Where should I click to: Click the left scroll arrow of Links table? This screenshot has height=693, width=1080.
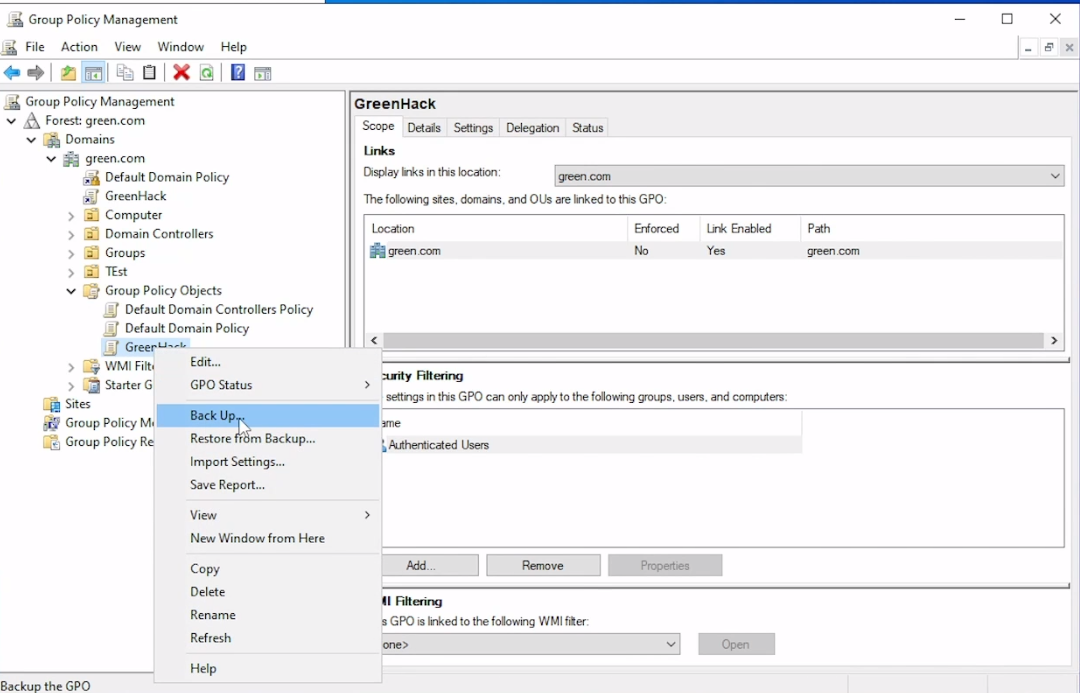click(x=374, y=340)
